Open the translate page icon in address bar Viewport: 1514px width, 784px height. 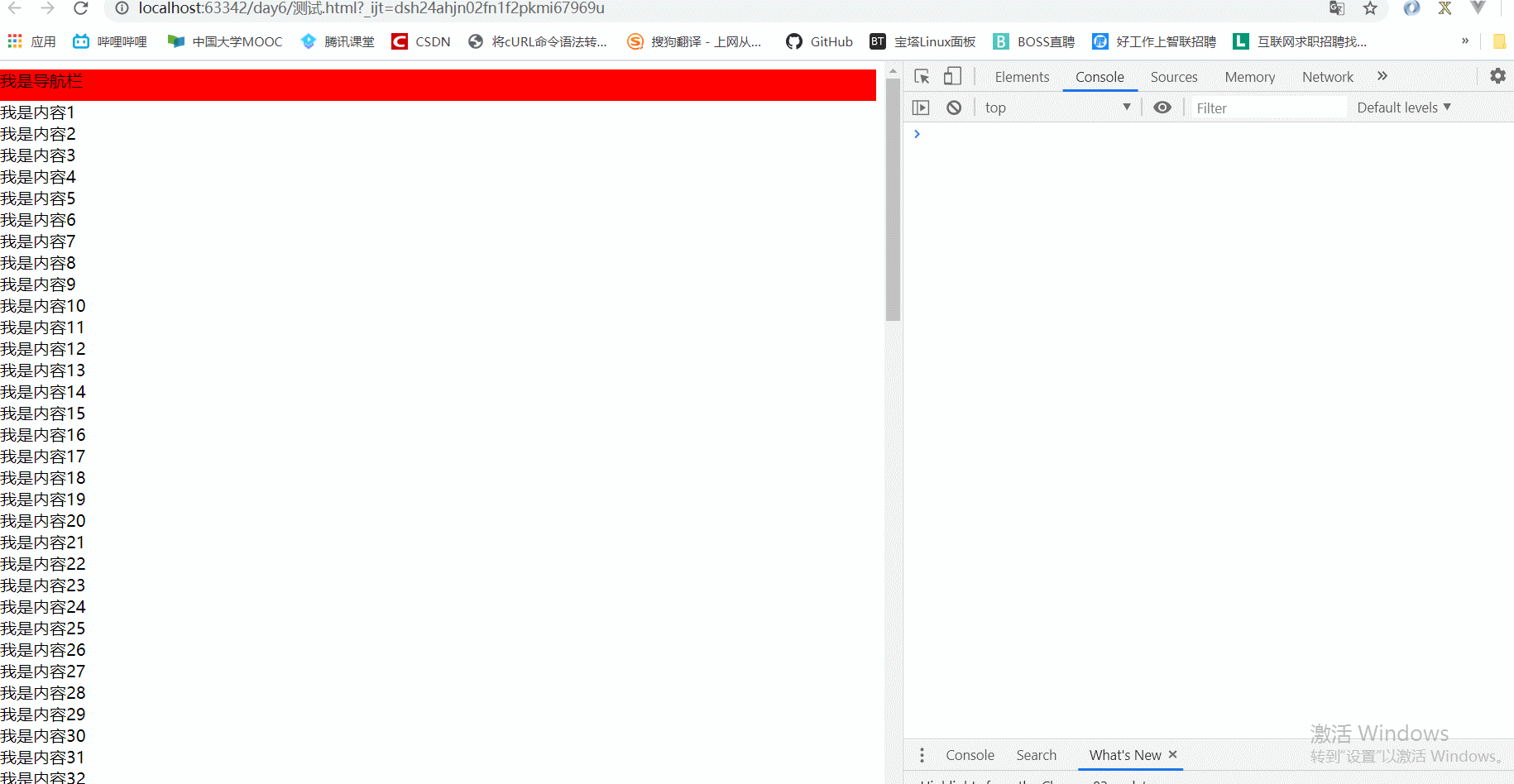click(1337, 8)
